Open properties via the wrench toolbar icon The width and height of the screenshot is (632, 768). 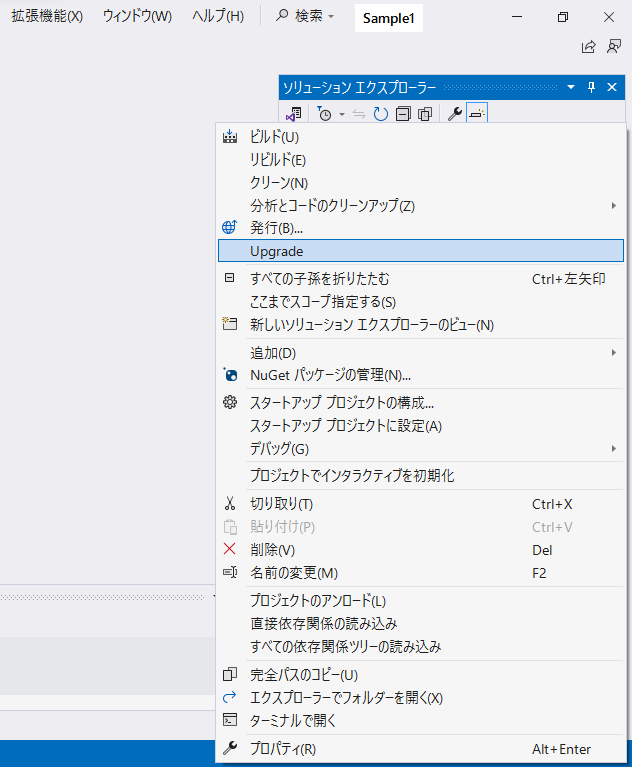454,114
